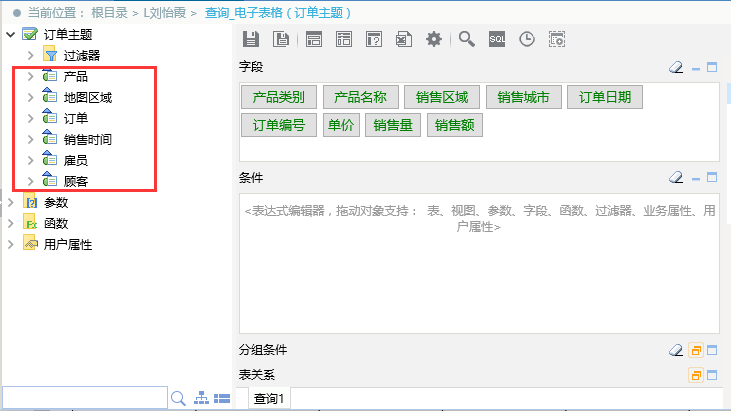Expand the 过滤器 node

(31, 55)
